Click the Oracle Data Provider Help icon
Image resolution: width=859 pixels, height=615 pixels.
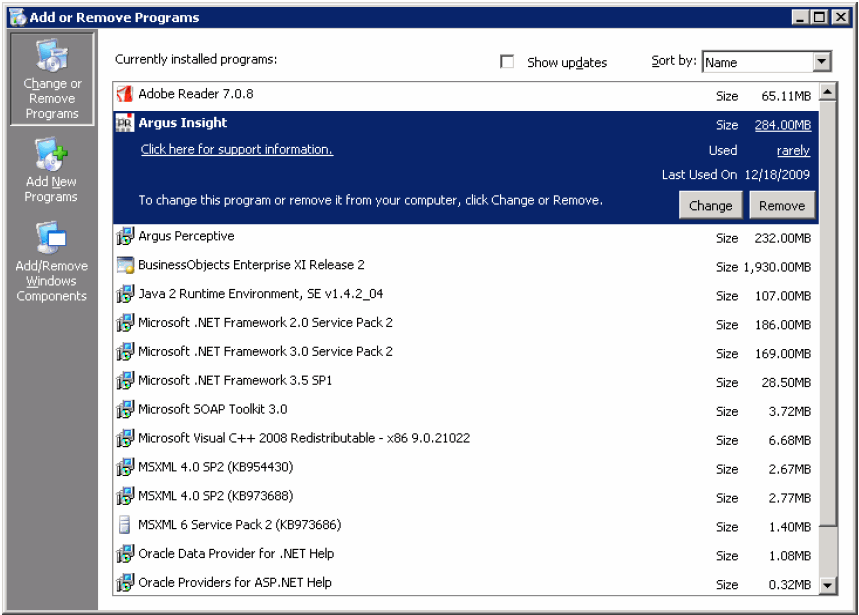tap(125, 554)
